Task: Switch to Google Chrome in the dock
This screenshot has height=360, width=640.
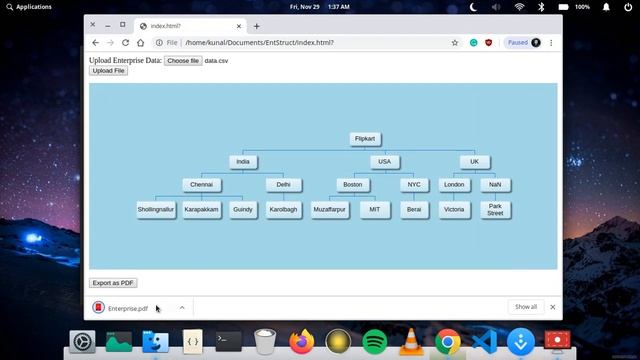Action: [x=447, y=342]
